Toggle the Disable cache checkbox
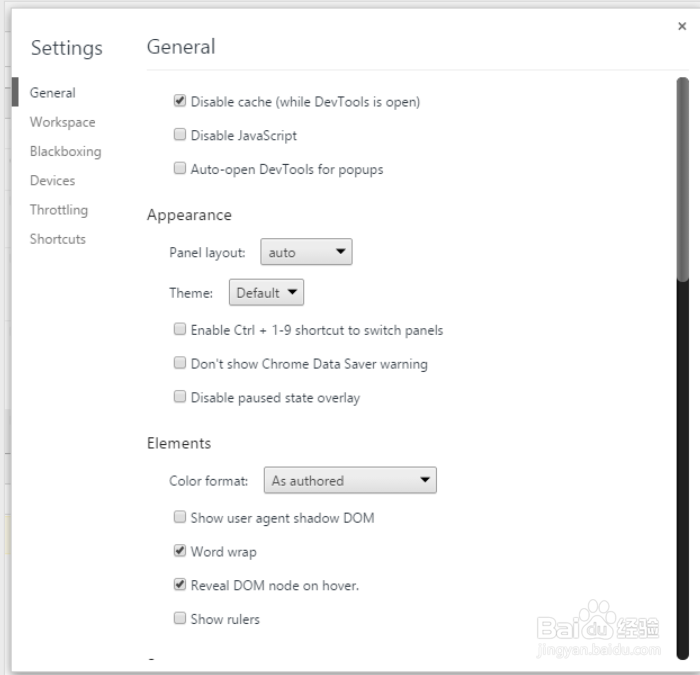Screen dimensions: 700x675 click(180, 101)
